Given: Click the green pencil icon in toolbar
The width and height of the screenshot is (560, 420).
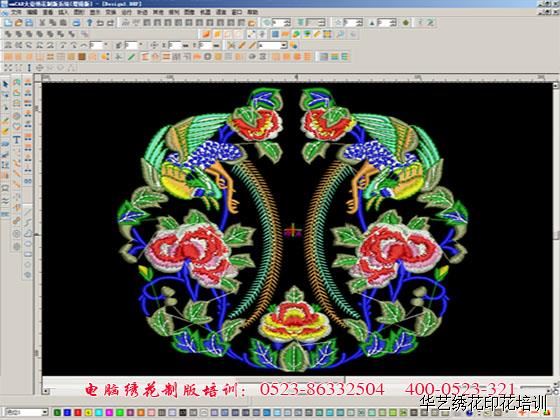Looking at the screenshot, I should [x=131, y=57].
